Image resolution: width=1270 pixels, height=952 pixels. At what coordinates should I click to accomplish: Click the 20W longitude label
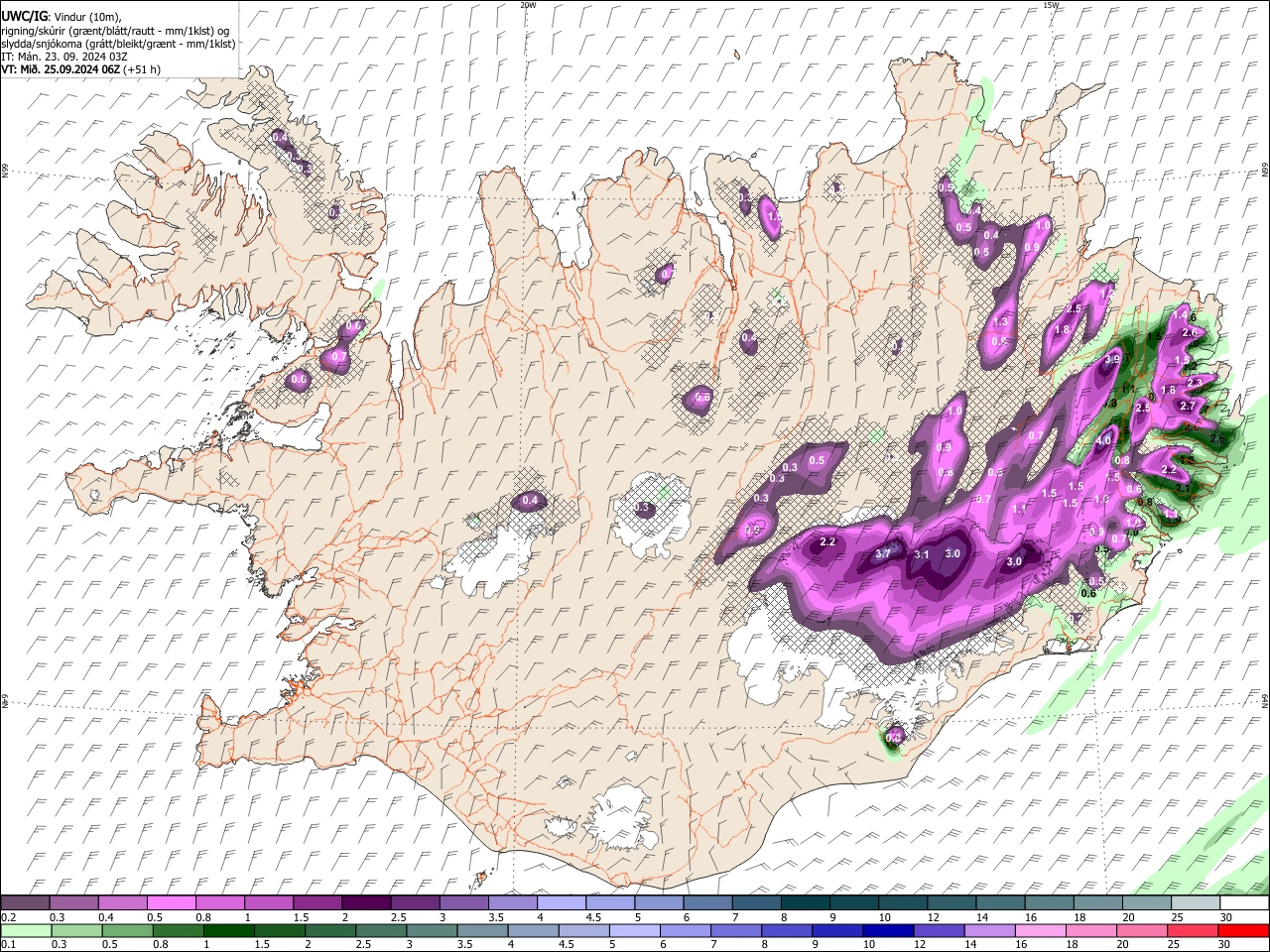(529, 5)
